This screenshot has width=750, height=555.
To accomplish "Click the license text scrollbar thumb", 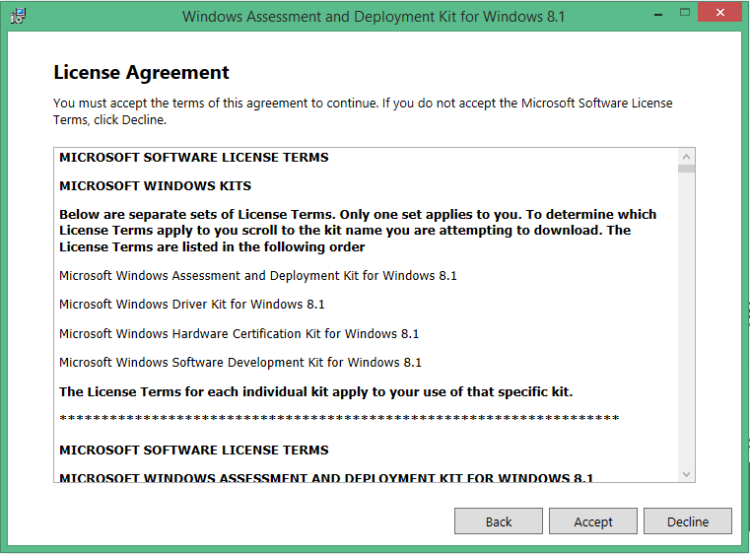I will [x=686, y=169].
